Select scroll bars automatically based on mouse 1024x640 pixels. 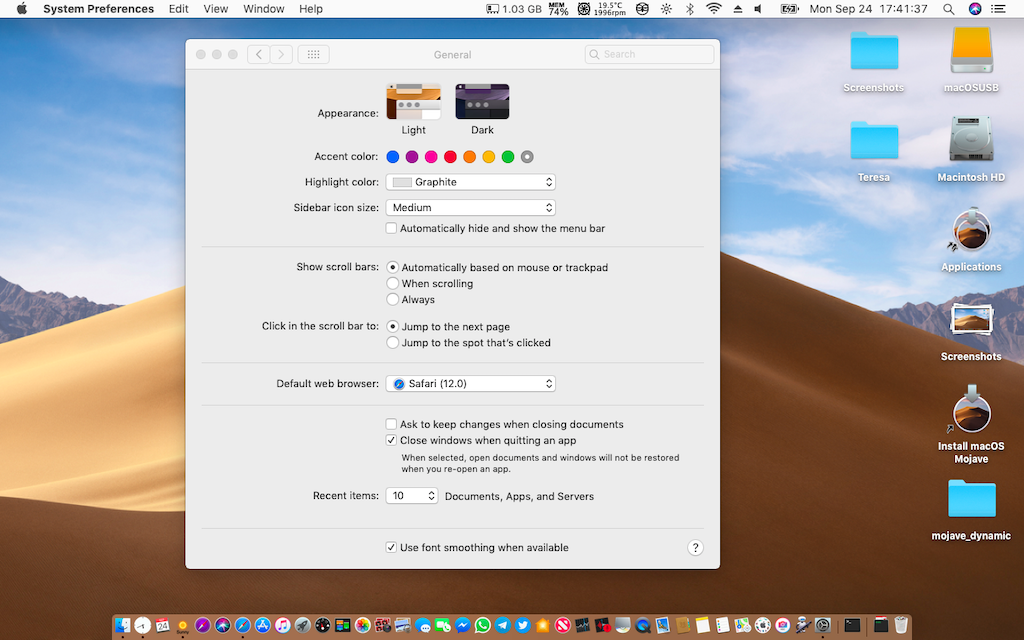[392, 267]
